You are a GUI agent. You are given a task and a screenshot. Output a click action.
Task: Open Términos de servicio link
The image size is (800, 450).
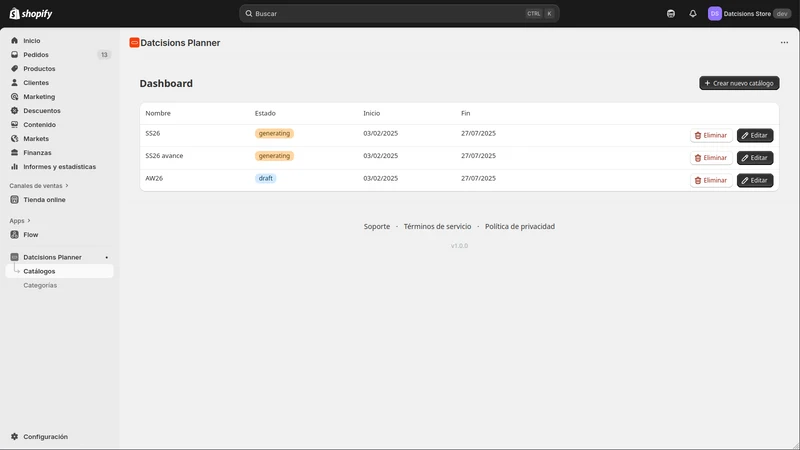point(437,227)
